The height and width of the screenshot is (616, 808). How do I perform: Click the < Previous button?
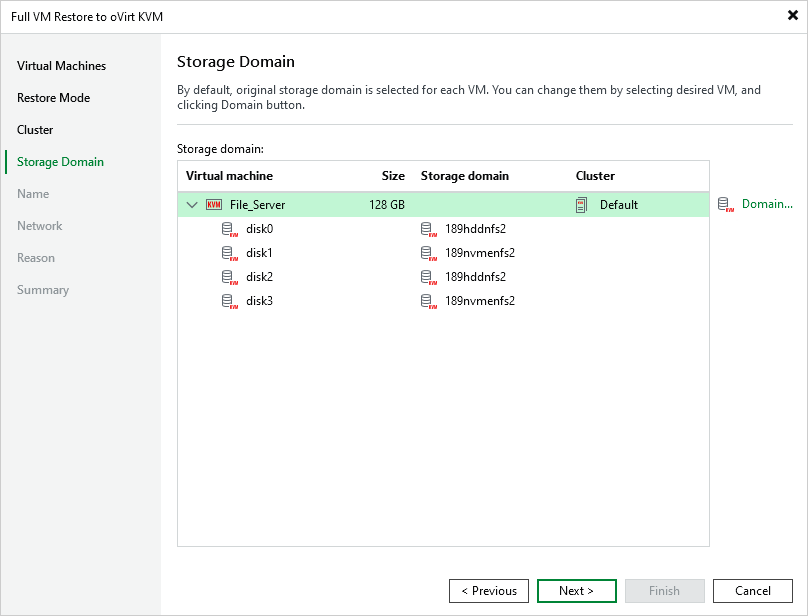click(x=489, y=591)
